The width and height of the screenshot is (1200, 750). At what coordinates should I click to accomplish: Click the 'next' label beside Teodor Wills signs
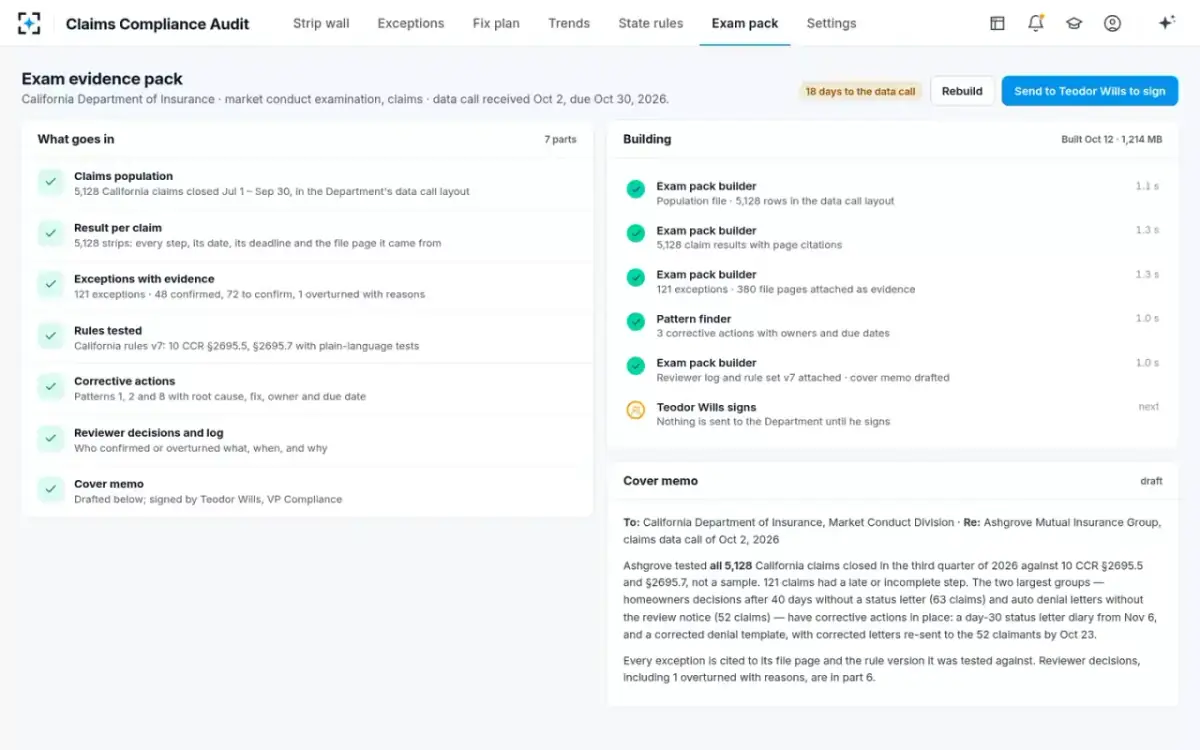pos(1149,407)
